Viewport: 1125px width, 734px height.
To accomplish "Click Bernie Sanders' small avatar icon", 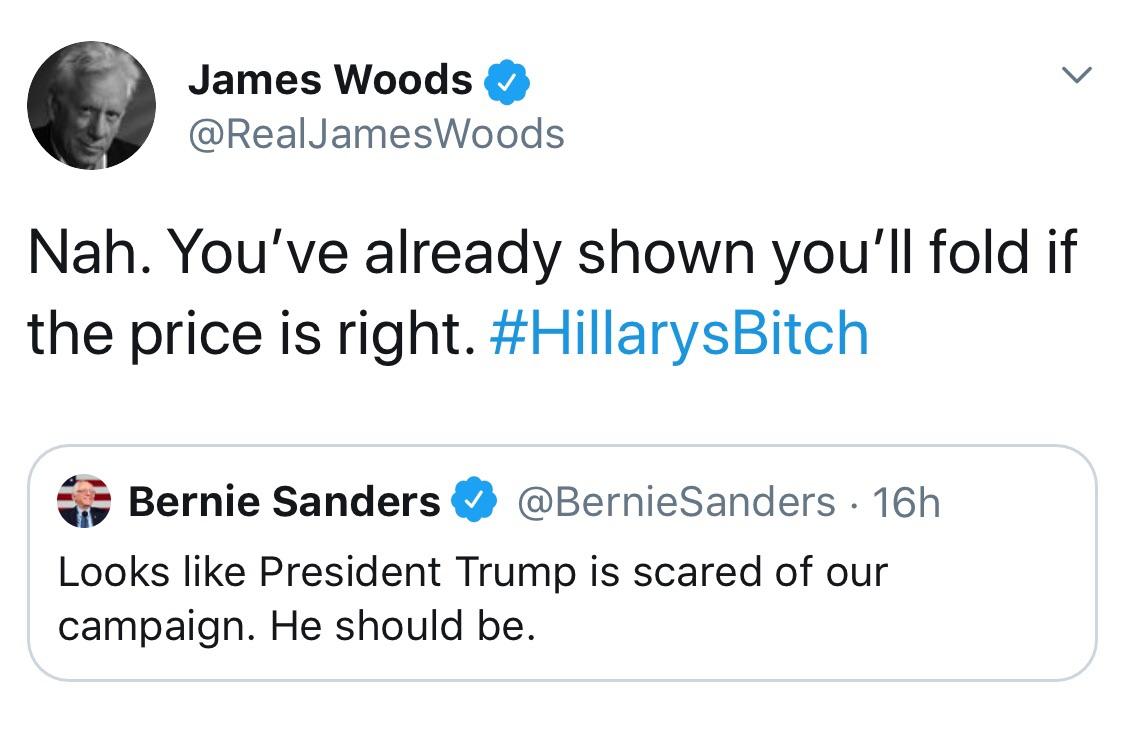I will pos(84,501).
